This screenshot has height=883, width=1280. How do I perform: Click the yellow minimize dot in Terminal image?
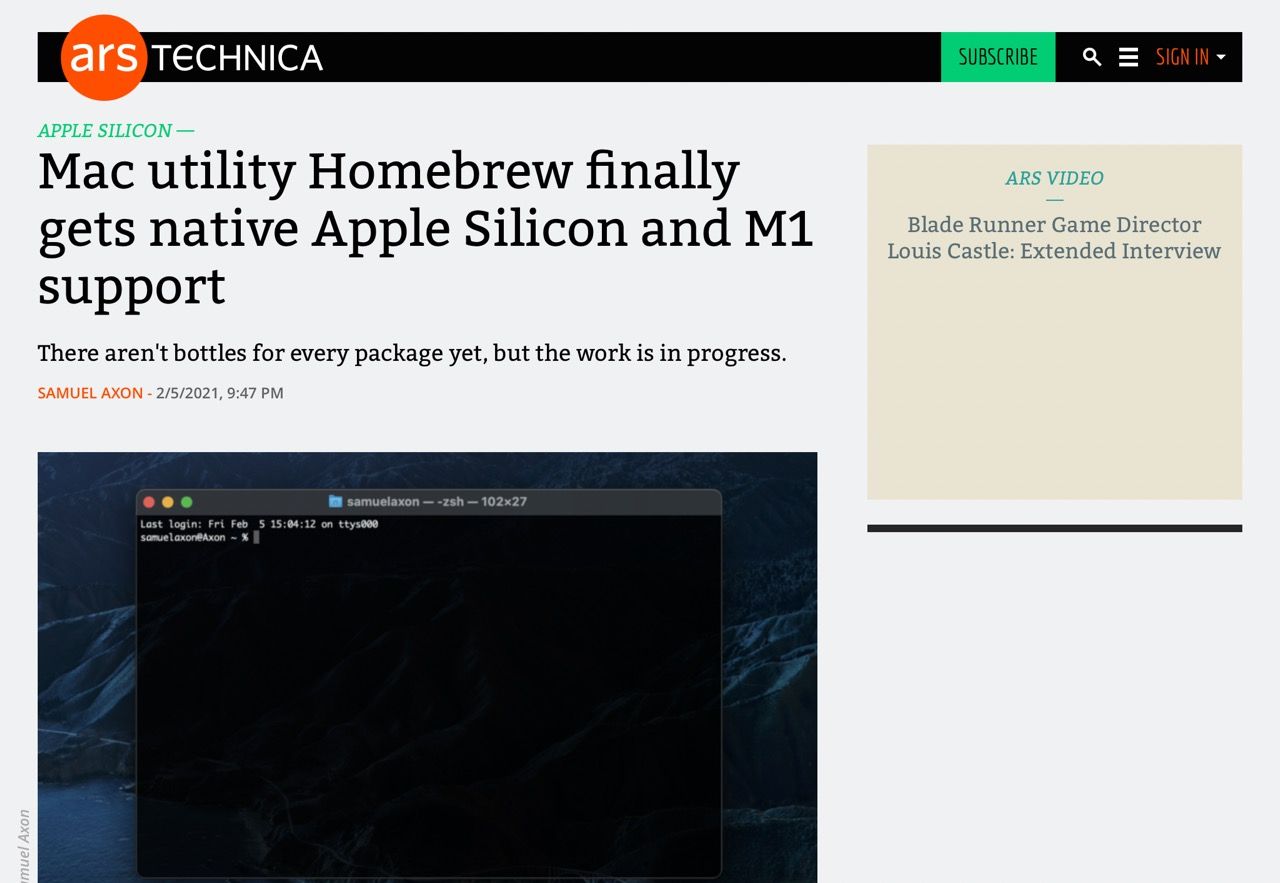pos(168,502)
